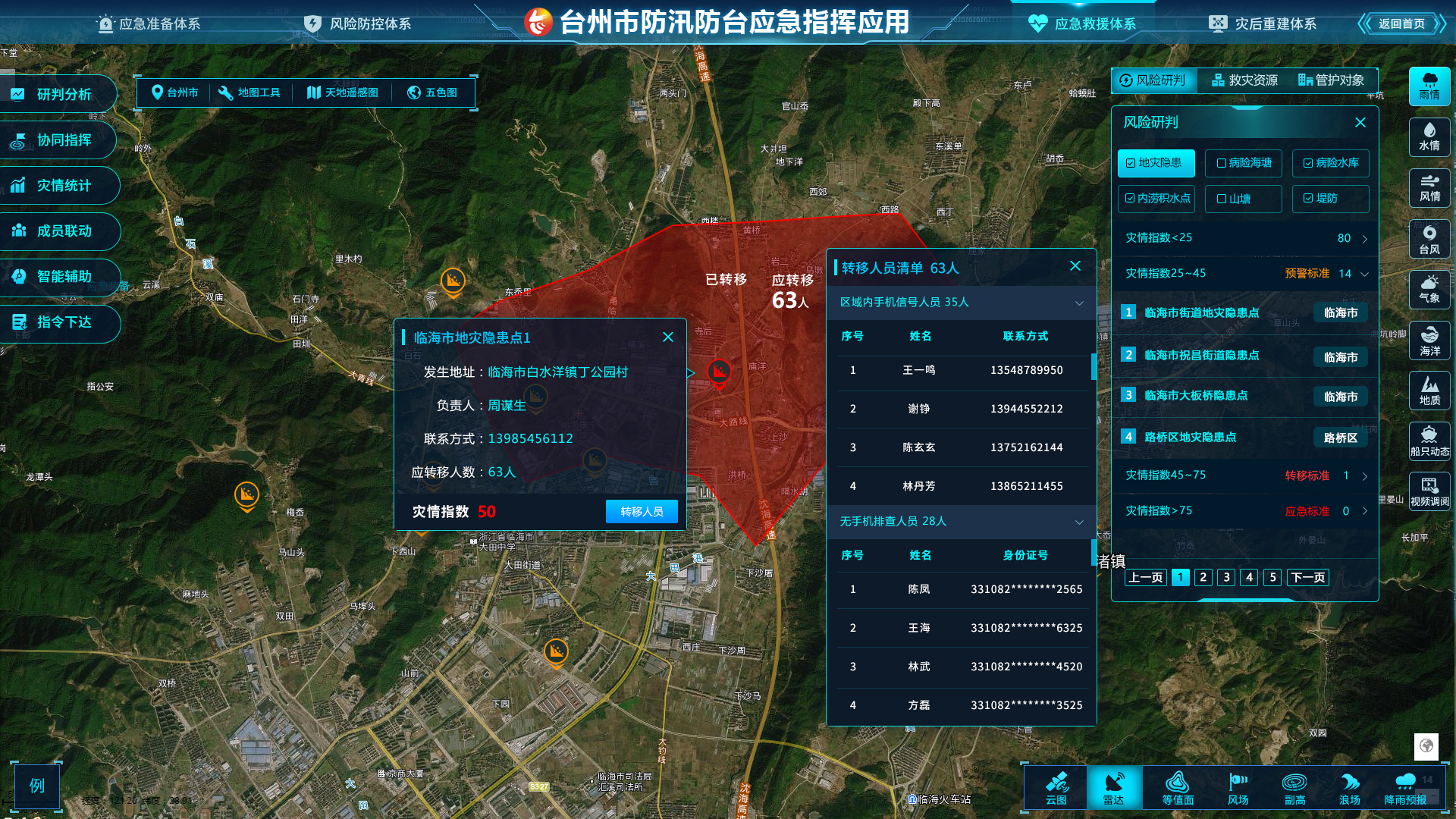The image size is (1456, 819).
Task: Activate the 风场 wind field icon
Action: click(1238, 788)
